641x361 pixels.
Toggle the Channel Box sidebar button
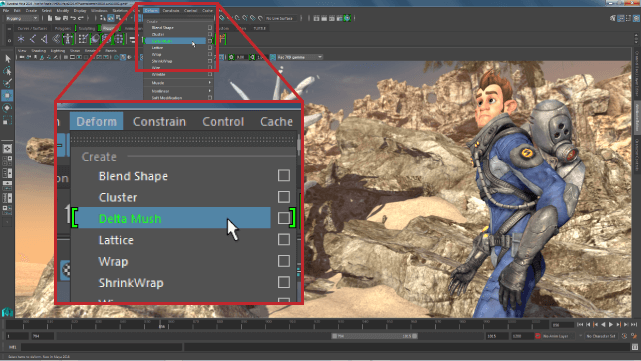pos(636,18)
